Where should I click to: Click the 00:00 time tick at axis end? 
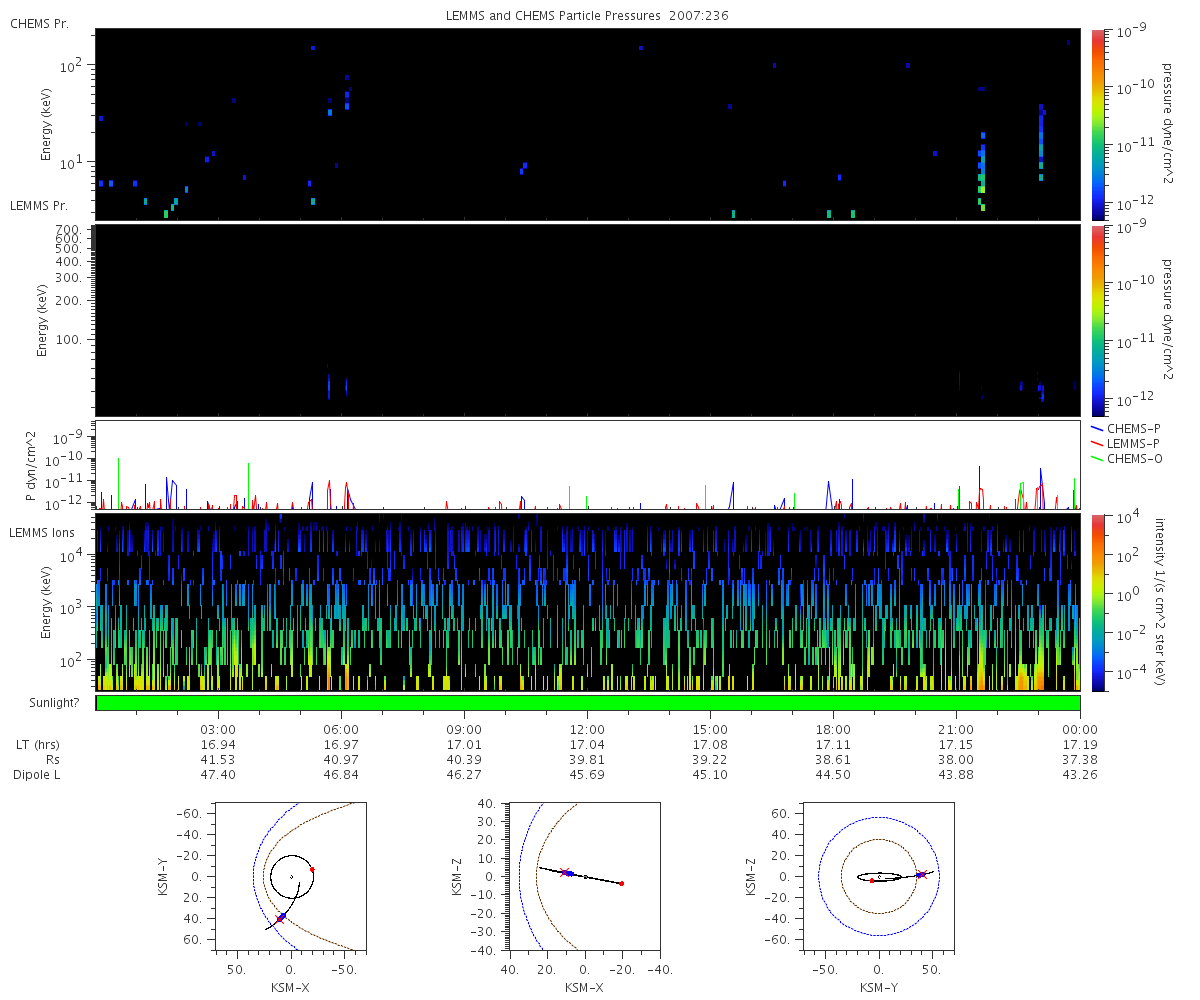pyautogui.click(x=1080, y=730)
